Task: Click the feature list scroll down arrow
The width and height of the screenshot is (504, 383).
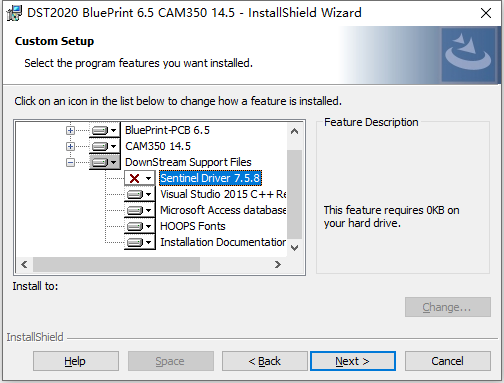Action: (294, 248)
